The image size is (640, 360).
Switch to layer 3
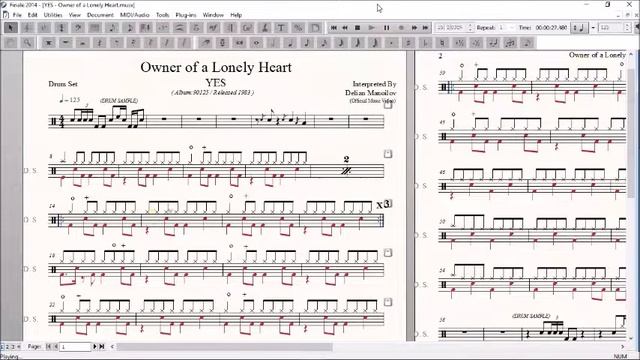pyautogui.click(x=12, y=347)
